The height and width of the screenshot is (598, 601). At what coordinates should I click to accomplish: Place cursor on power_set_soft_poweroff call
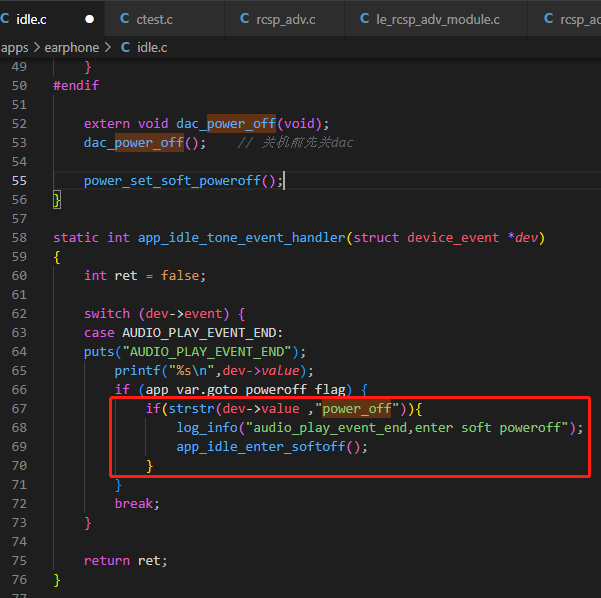183,181
